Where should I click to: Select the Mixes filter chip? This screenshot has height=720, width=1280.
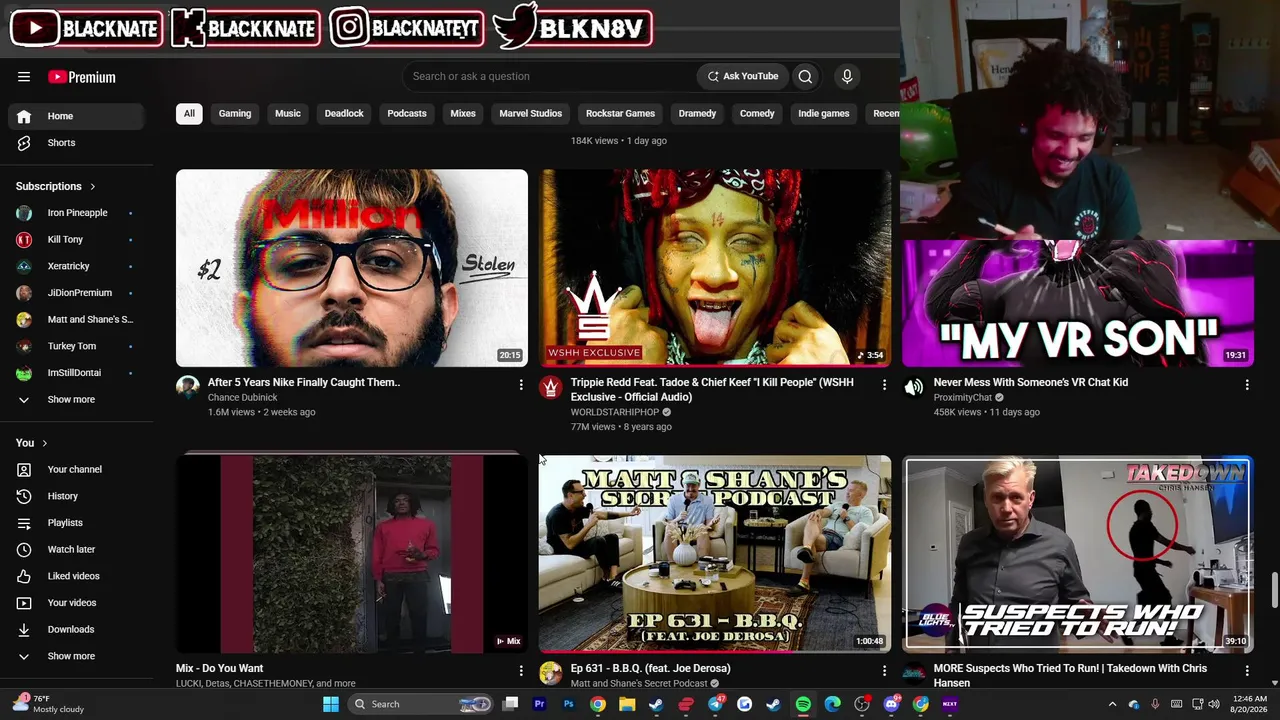(463, 113)
